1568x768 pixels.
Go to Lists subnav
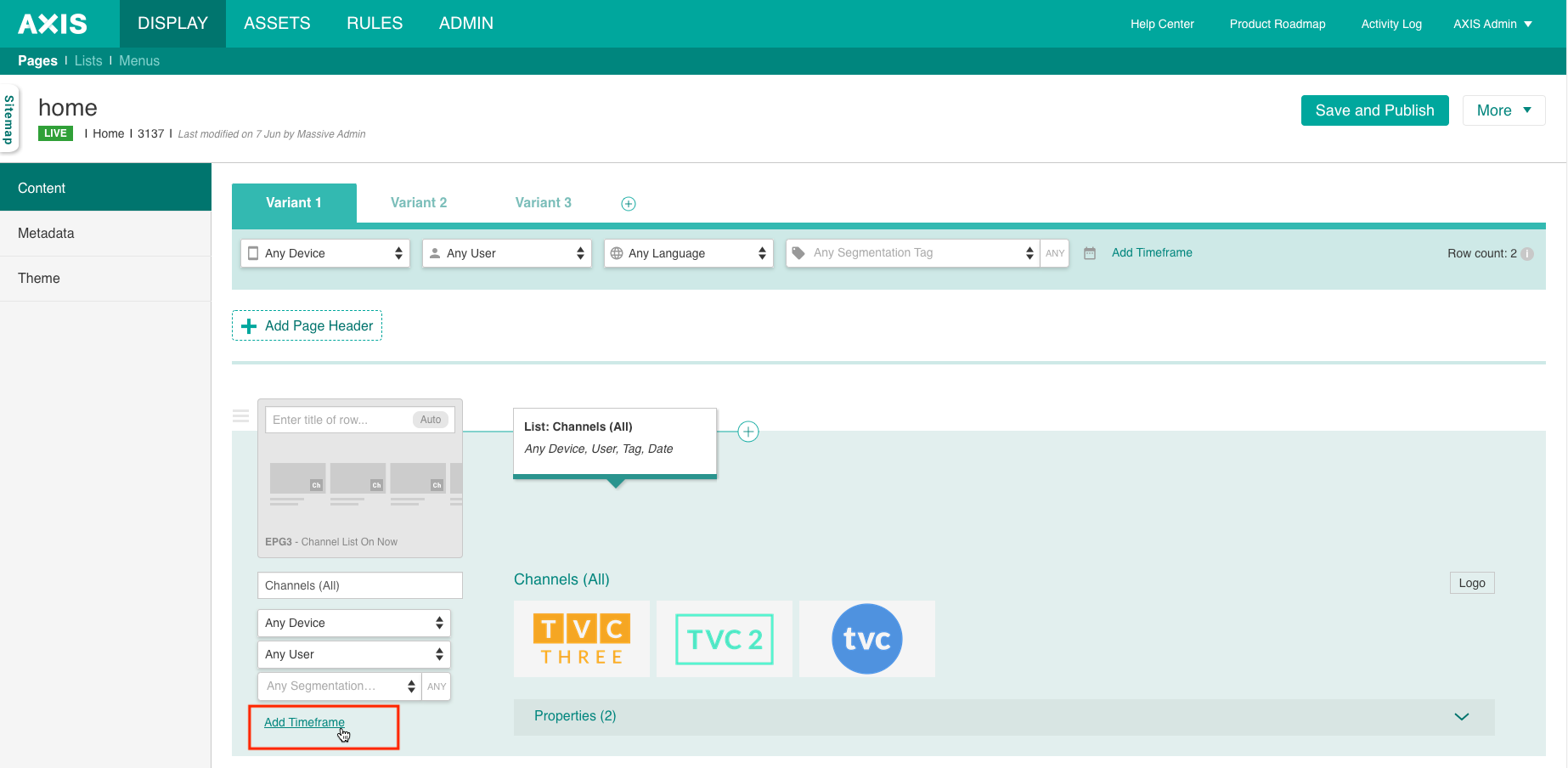point(88,61)
